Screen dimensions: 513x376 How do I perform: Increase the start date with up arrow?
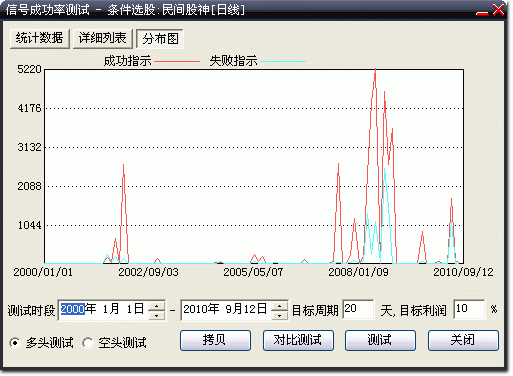pyautogui.click(x=157, y=306)
